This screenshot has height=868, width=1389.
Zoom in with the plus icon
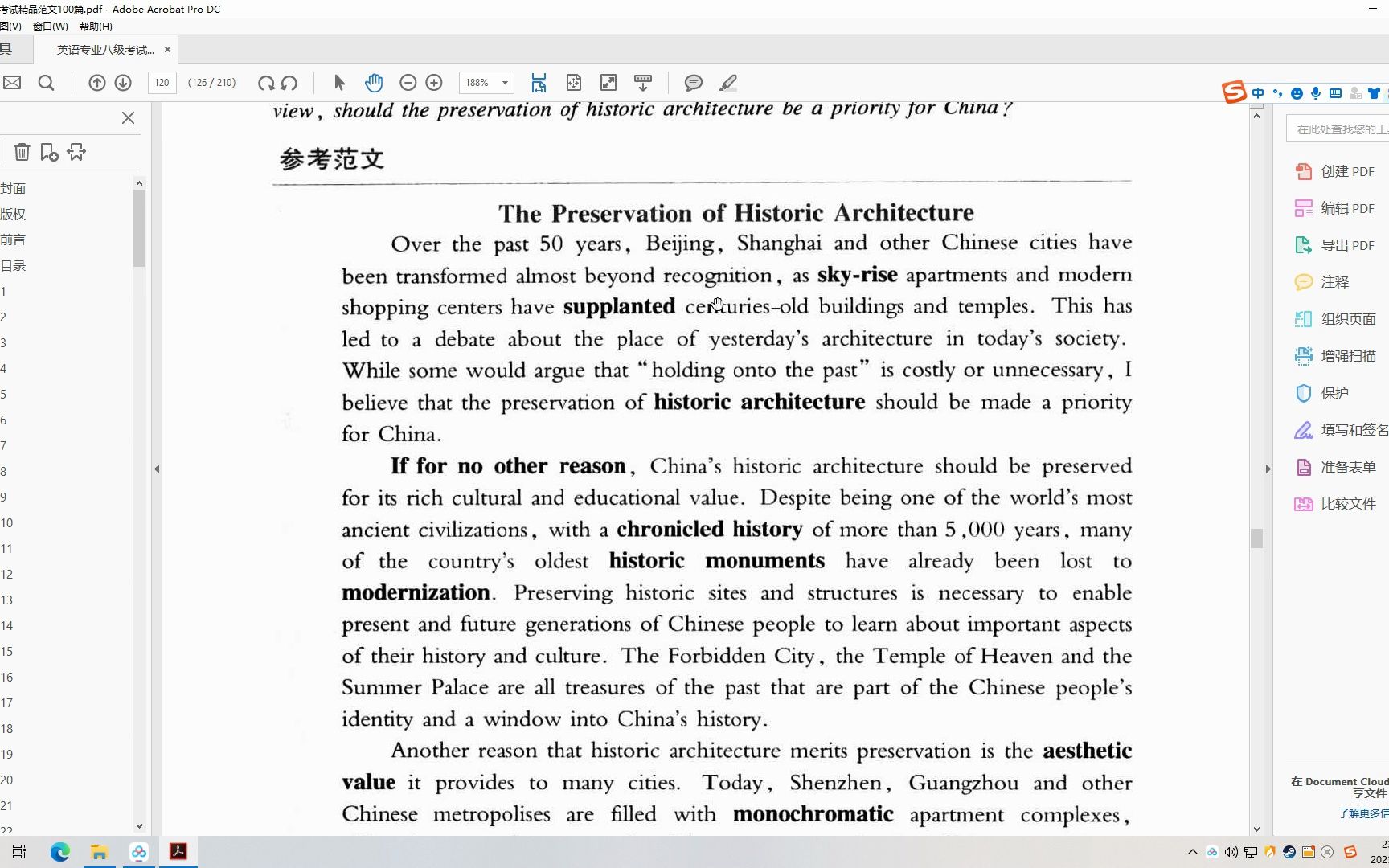click(434, 83)
